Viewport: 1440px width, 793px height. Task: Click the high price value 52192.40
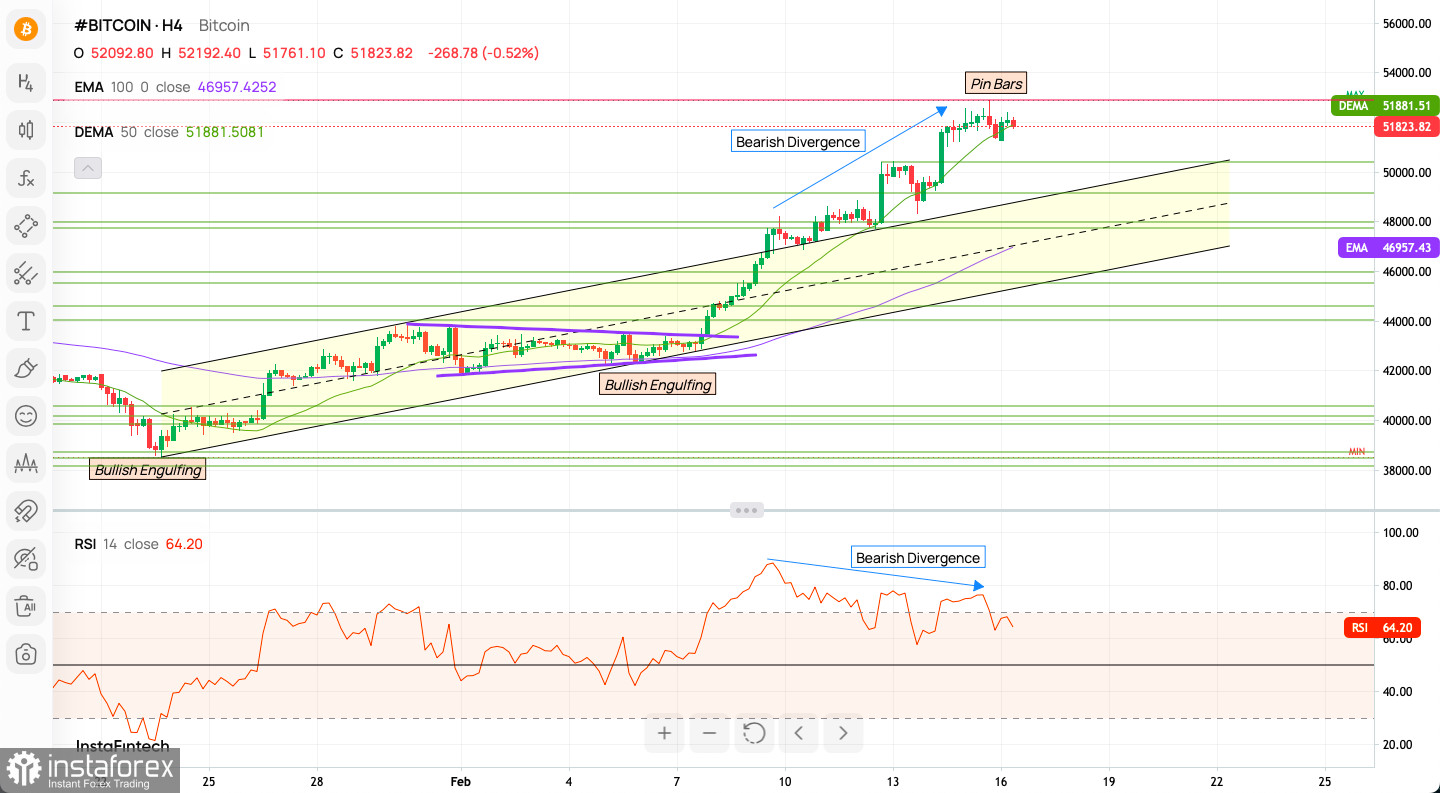[209, 53]
